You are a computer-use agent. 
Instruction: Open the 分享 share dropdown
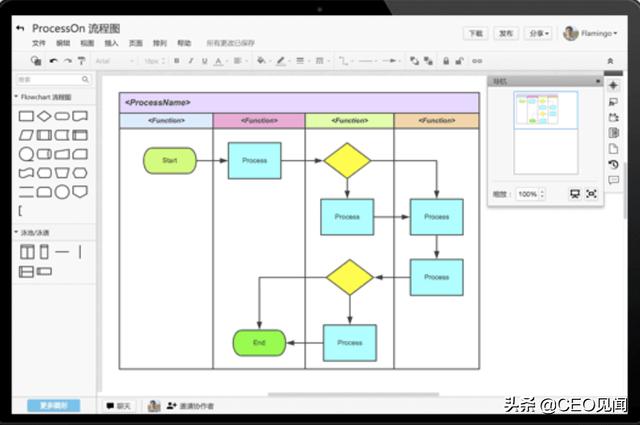(x=538, y=33)
